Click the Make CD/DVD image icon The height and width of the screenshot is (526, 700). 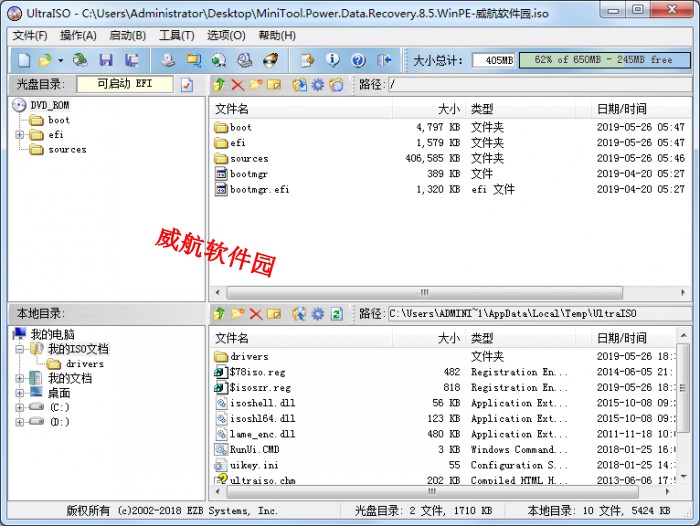[x=168, y=60]
